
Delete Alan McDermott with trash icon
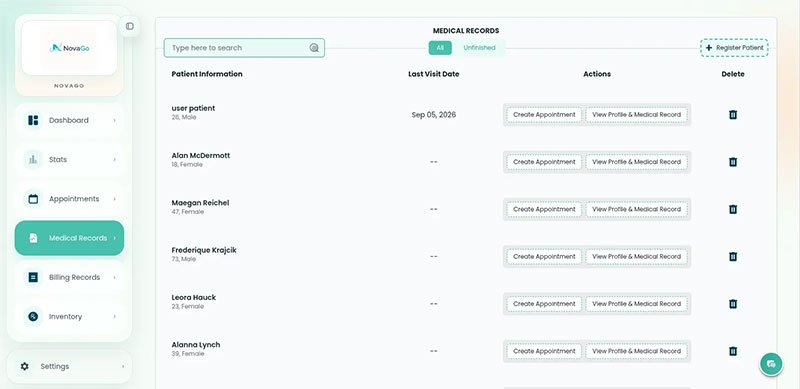coord(733,162)
